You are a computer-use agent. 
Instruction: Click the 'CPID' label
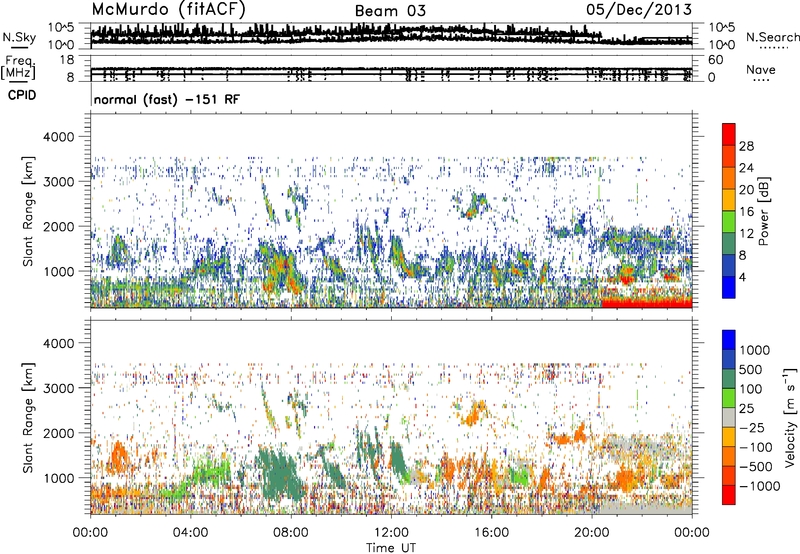click(x=22, y=95)
